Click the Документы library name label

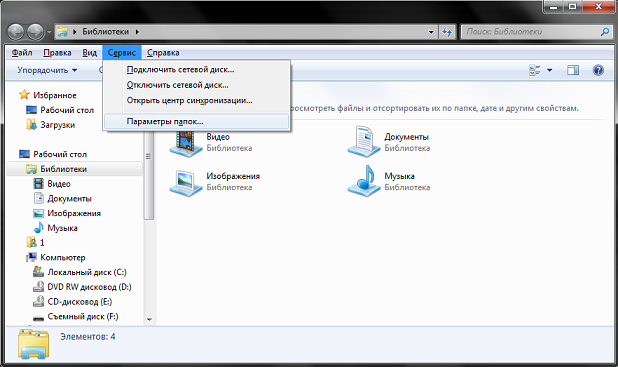click(406, 137)
